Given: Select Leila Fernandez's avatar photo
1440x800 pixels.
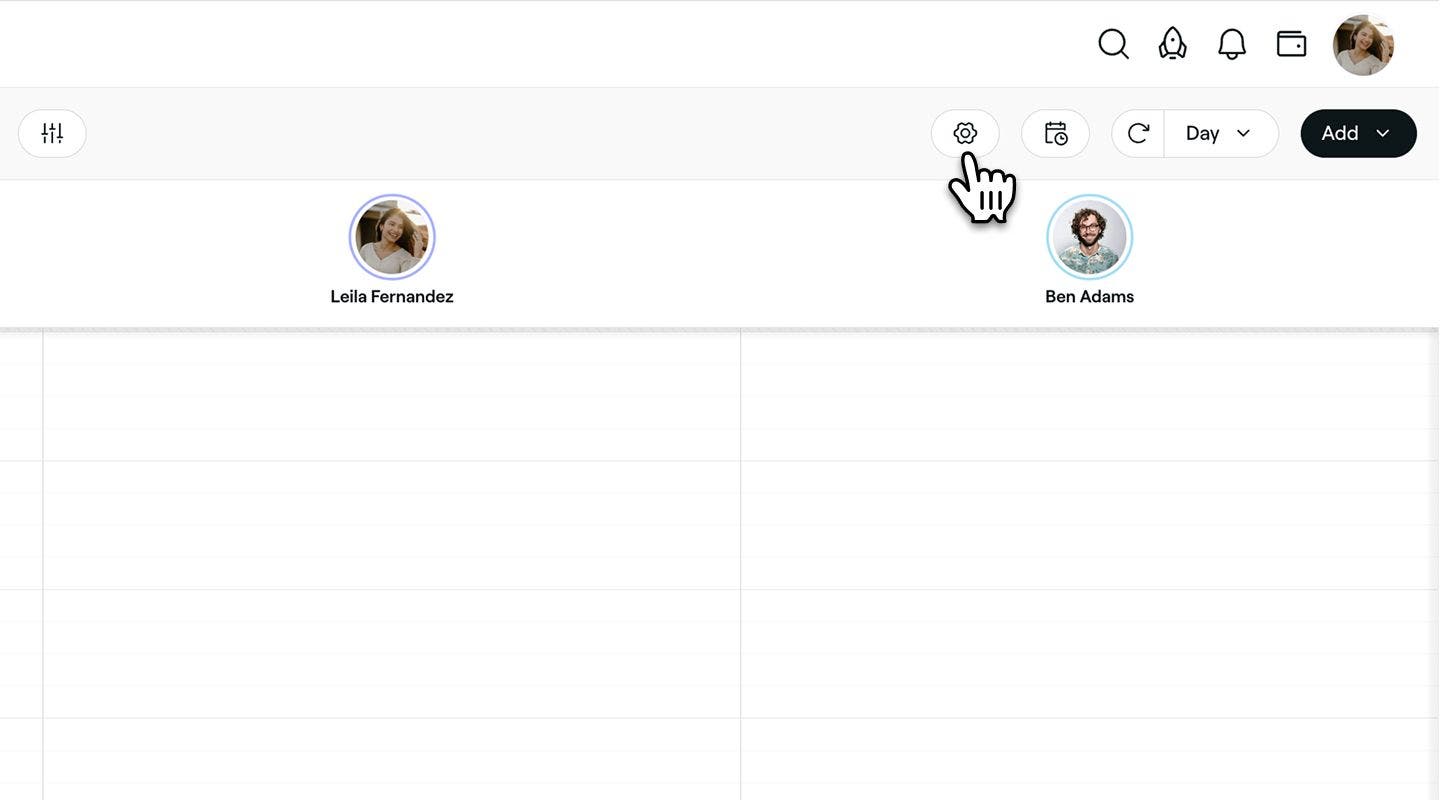Looking at the screenshot, I should 392,237.
